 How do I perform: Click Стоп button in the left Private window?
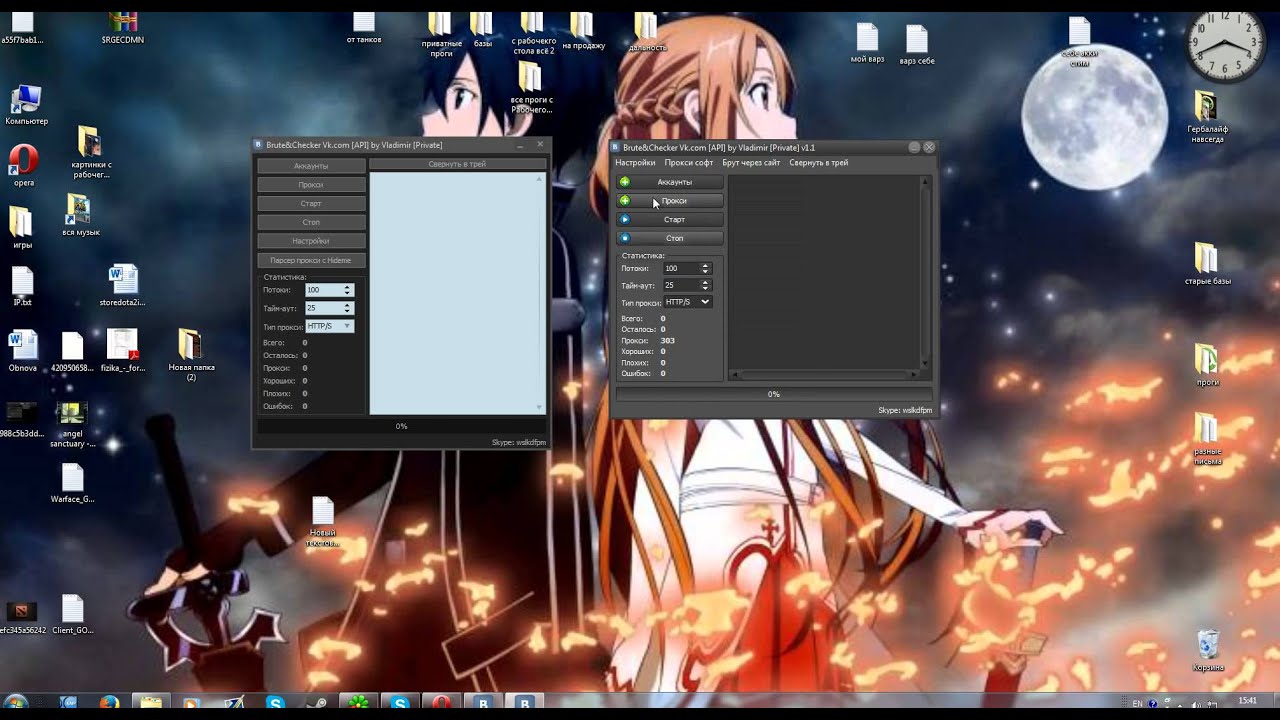point(311,222)
